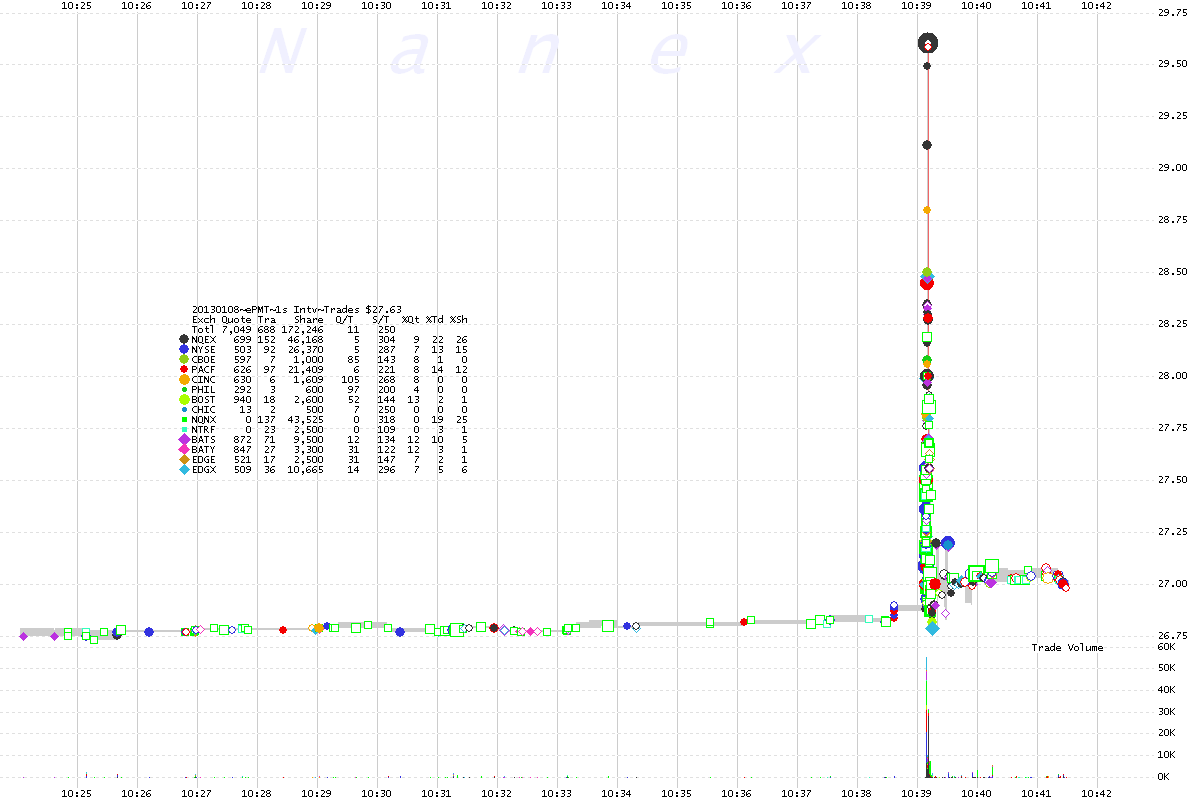
Task: Click the 29.00 price axis label
Action: point(1171,168)
